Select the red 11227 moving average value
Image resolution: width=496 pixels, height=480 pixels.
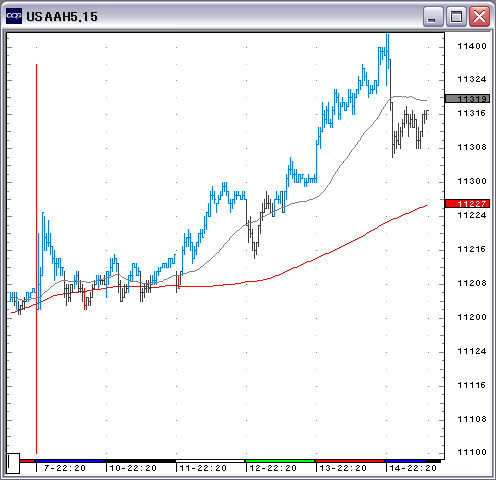tap(468, 204)
